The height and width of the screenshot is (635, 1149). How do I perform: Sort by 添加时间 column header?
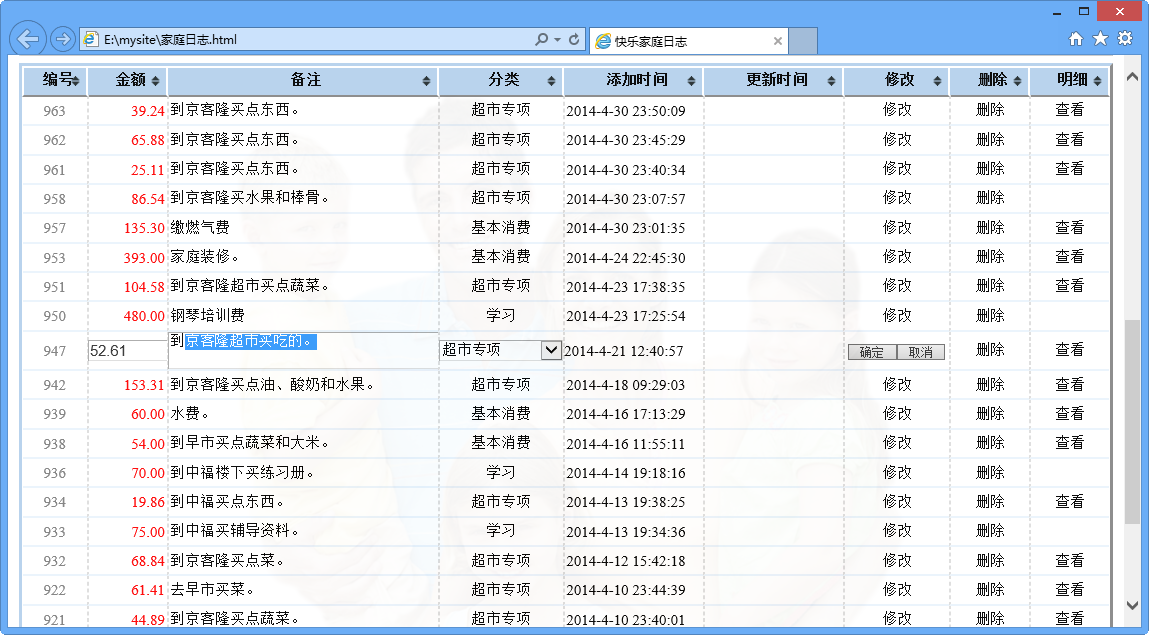tap(634, 81)
